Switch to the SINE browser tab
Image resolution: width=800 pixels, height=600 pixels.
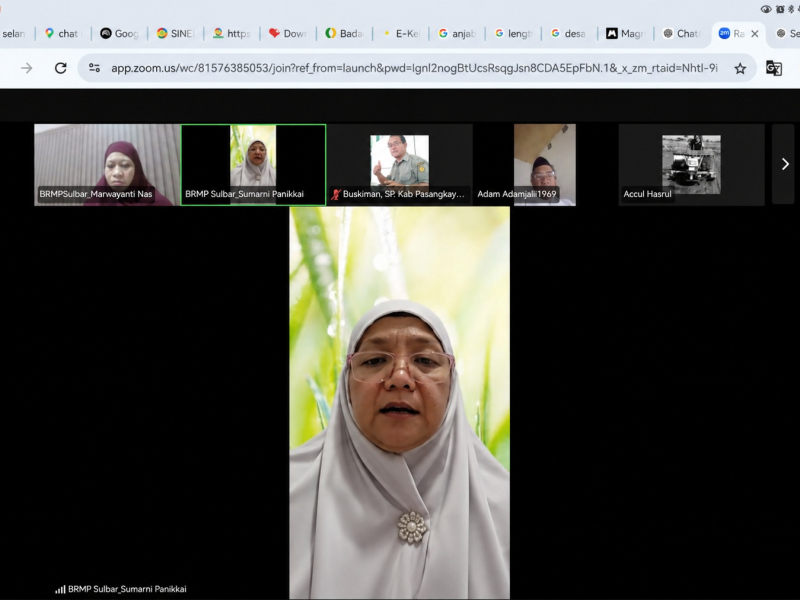[x=176, y=34]
